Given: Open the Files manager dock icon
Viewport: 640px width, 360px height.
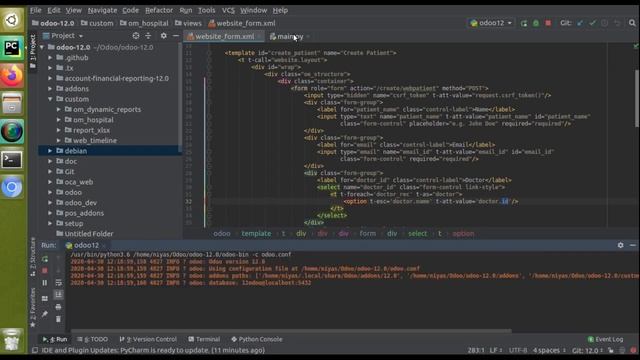Looking at the screenshot, I should coord(12,104).
